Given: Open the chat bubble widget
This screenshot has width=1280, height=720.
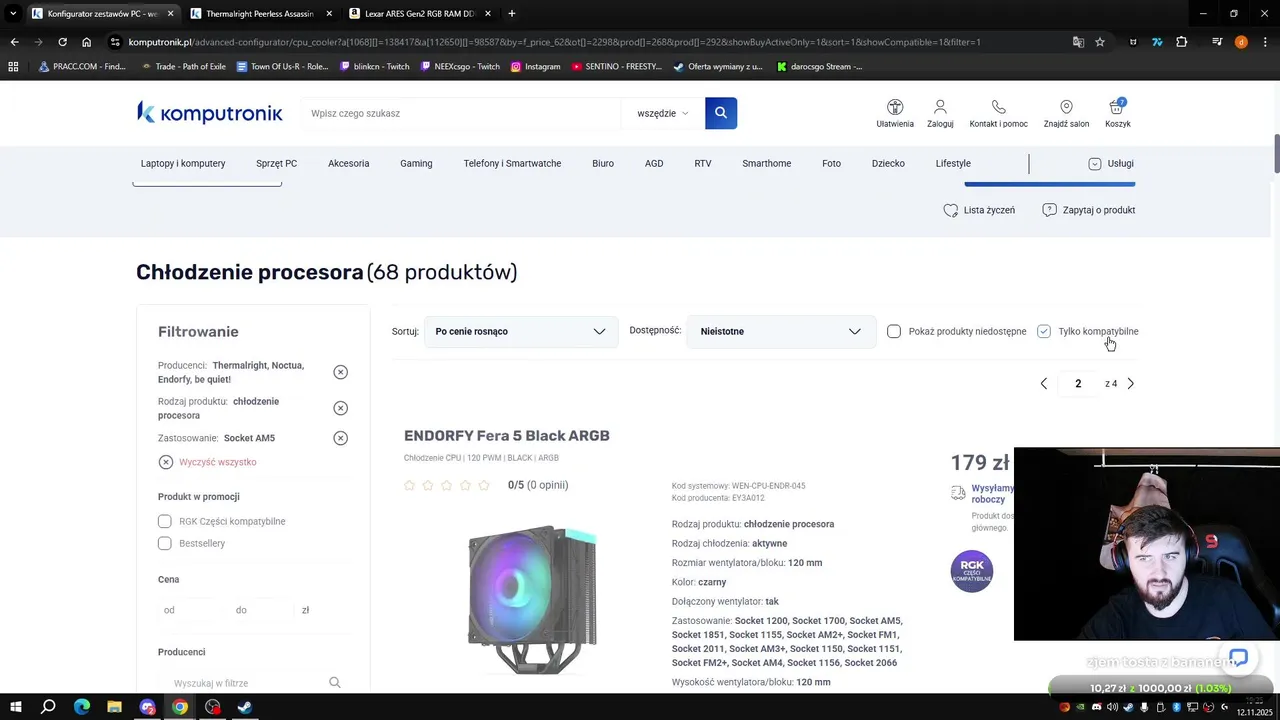Looking at the screenshot, I should click(1238, 658).
